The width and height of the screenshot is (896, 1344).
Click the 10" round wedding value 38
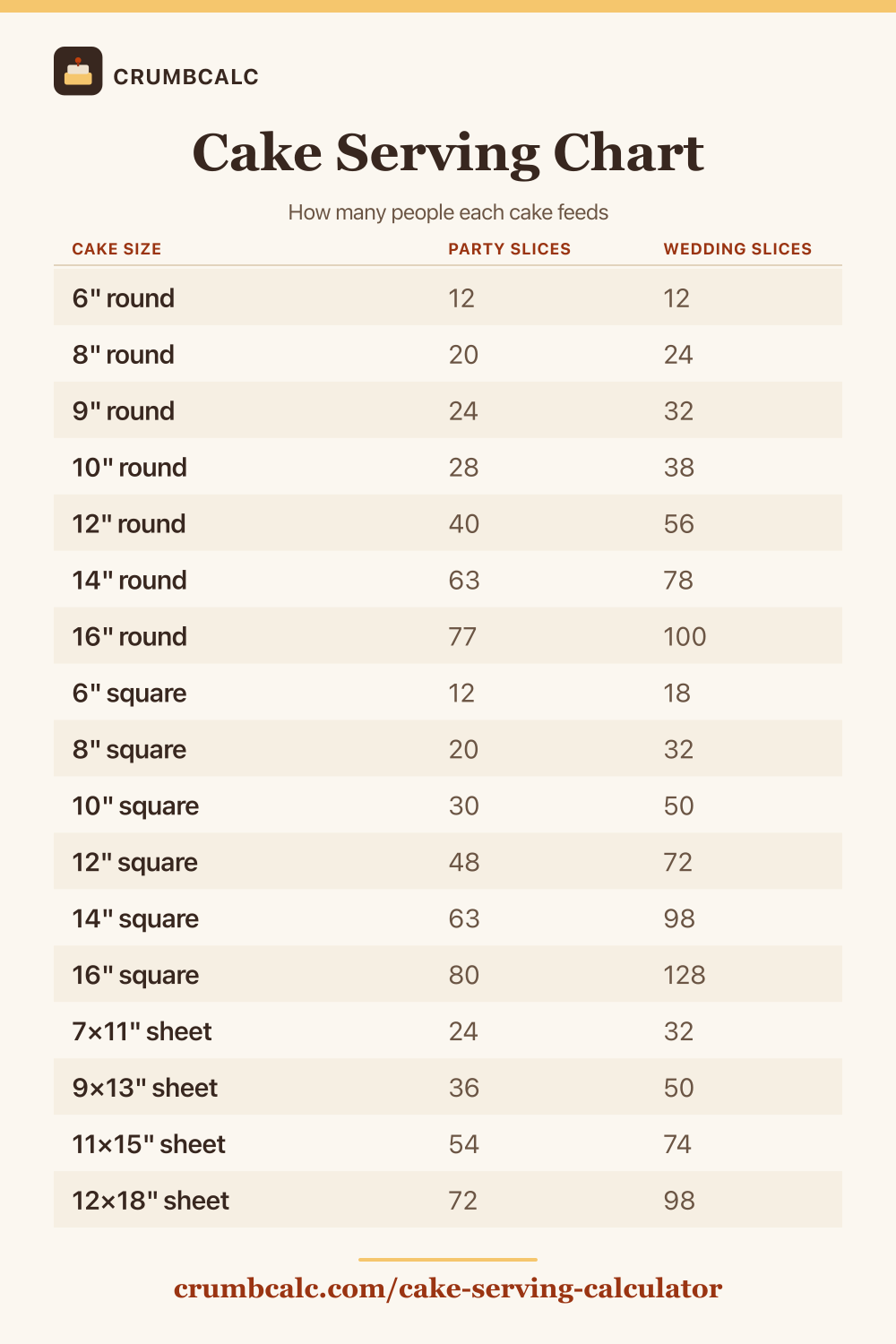(679, 468)
